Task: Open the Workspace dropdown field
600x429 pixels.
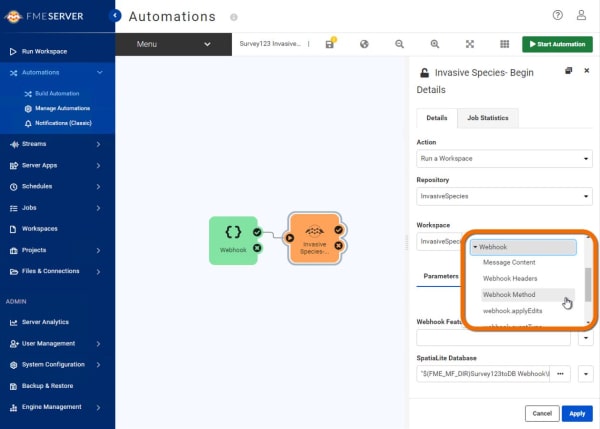Action: tap(439, 241)
